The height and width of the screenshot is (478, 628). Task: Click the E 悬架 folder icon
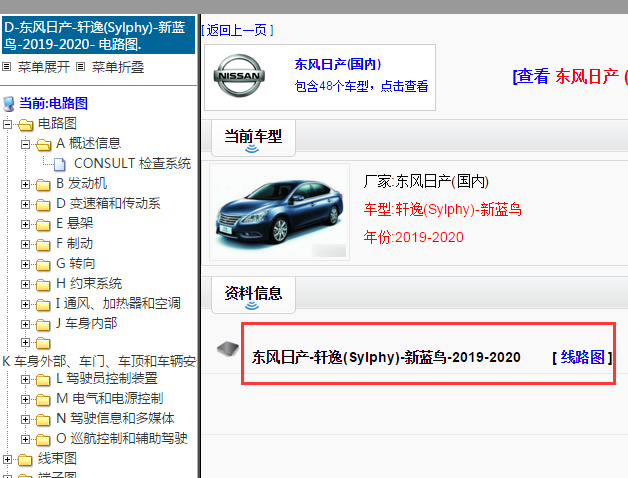[x=43, y=225]
